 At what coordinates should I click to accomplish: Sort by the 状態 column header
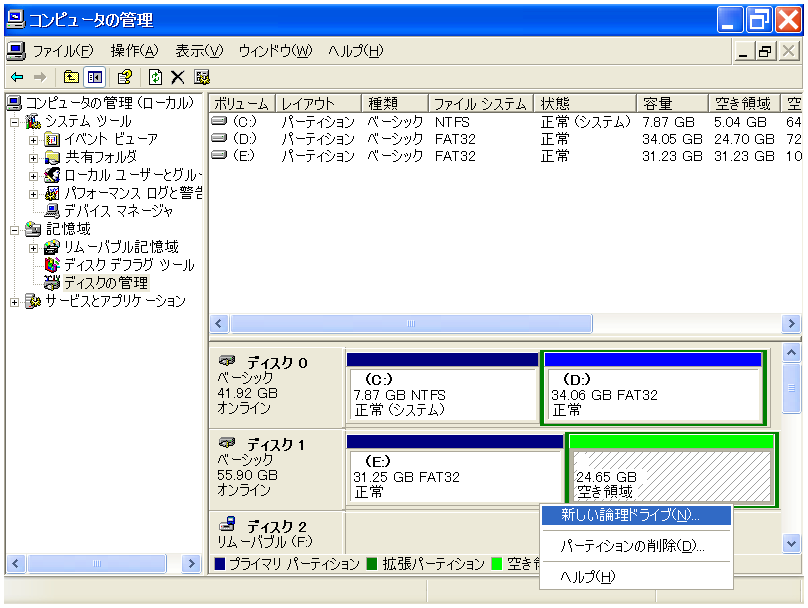585,104
